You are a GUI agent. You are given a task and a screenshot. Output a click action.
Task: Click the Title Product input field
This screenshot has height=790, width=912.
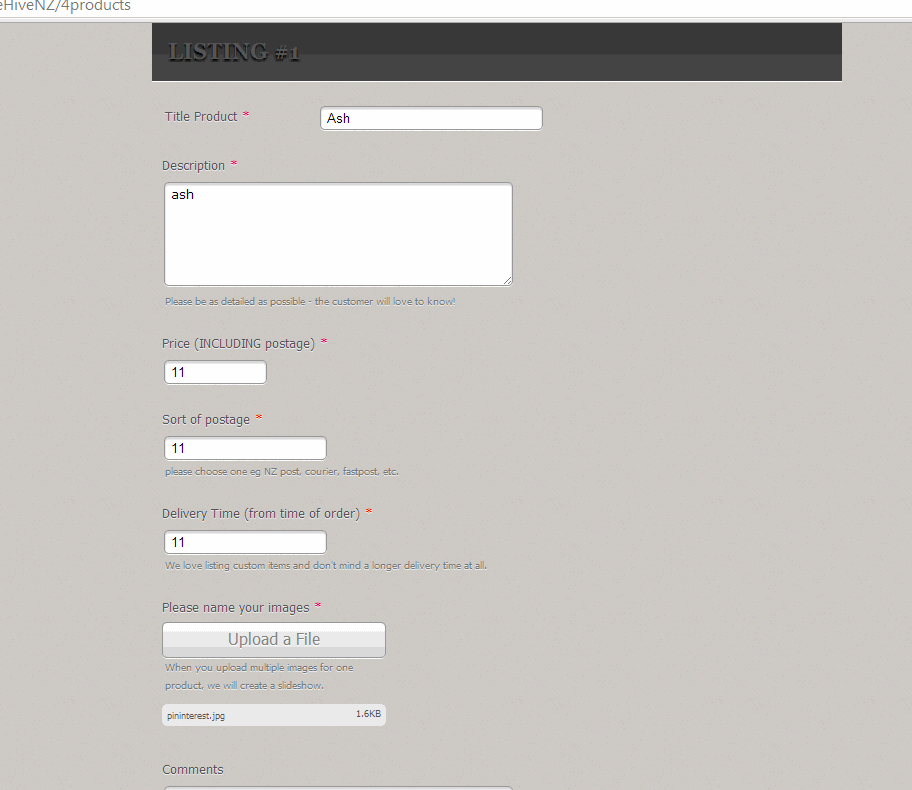coord(431,118)
